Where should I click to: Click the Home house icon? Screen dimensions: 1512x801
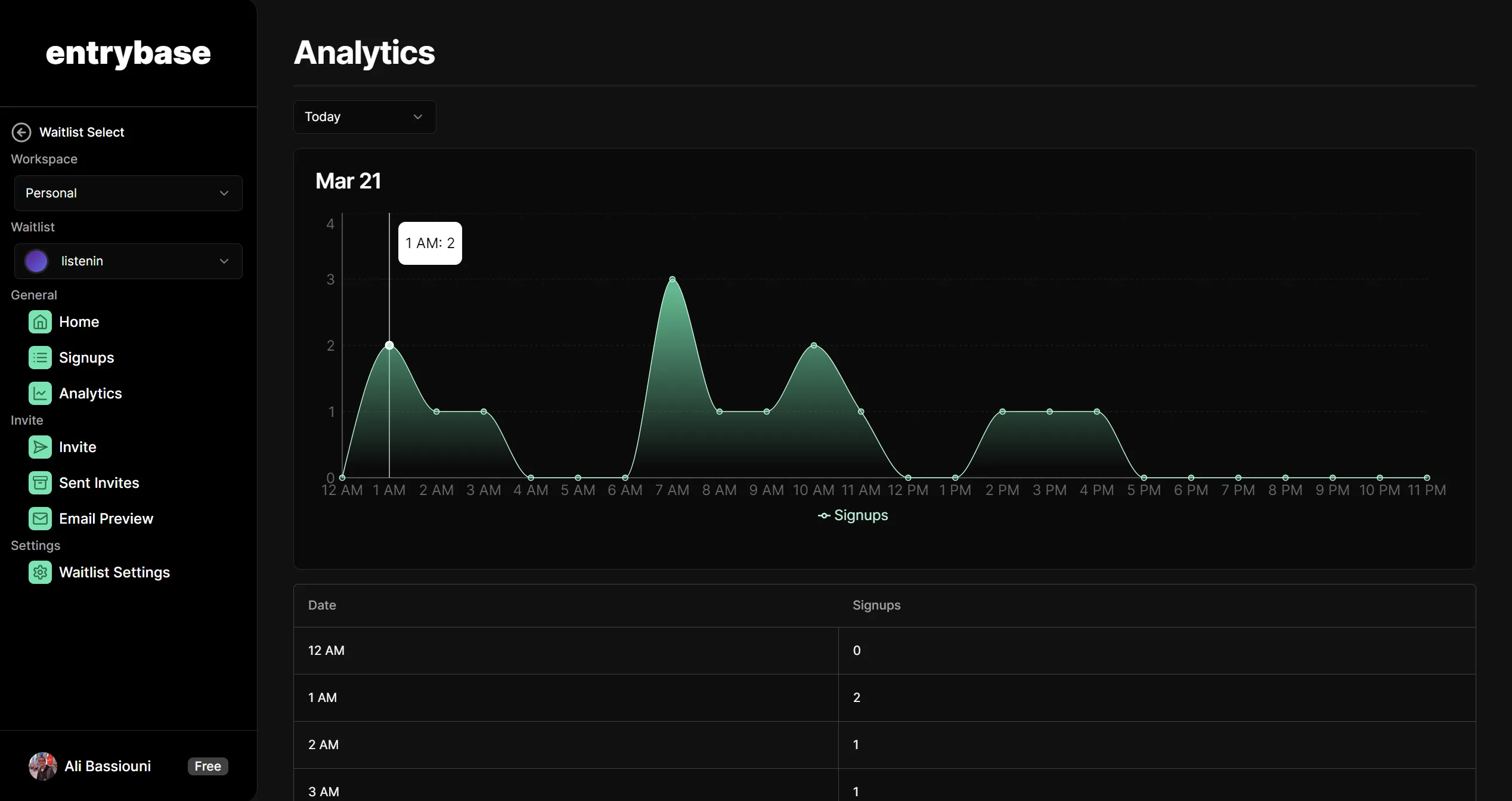40,322
